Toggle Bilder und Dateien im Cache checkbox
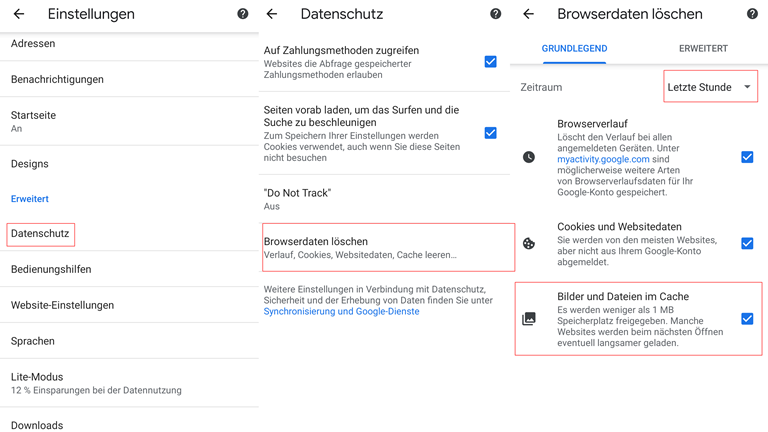Image resolution: width=768 pixels, height=432 pixels. pos(747,319)
